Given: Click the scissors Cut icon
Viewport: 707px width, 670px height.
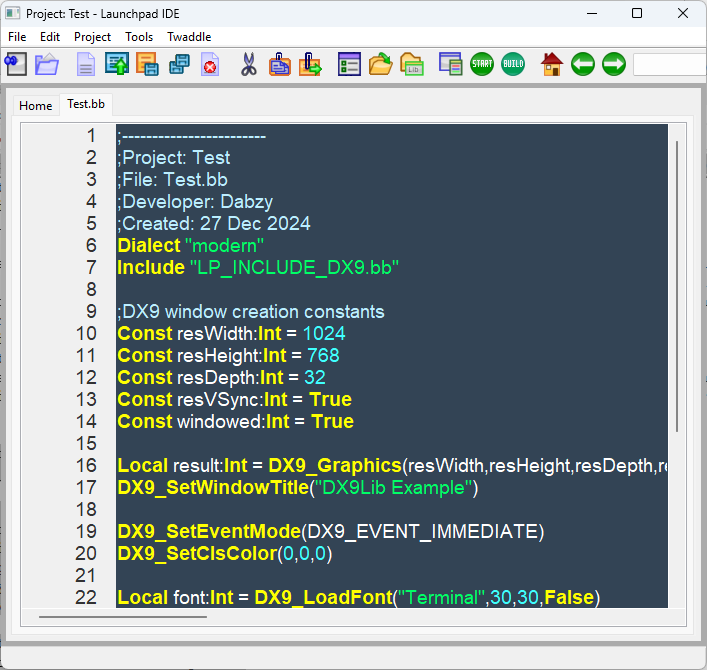Looking at the screenshot, I should (249, 65).
